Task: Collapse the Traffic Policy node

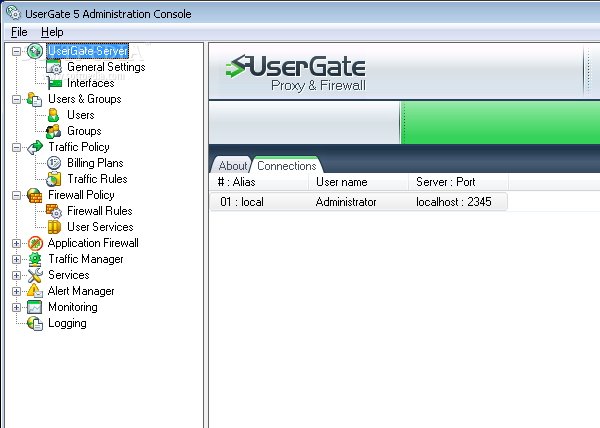Action: click(16, 148)
